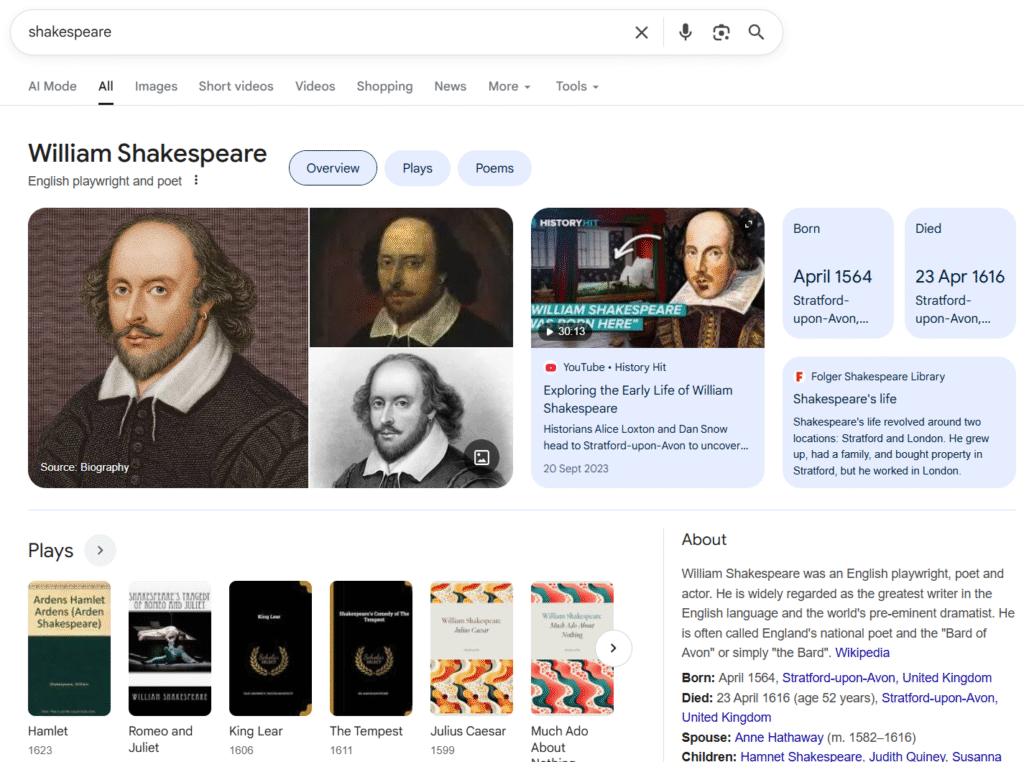1024x762 pixels.
Task: Expand the More dropdown menu
Action: pos(509,86)
